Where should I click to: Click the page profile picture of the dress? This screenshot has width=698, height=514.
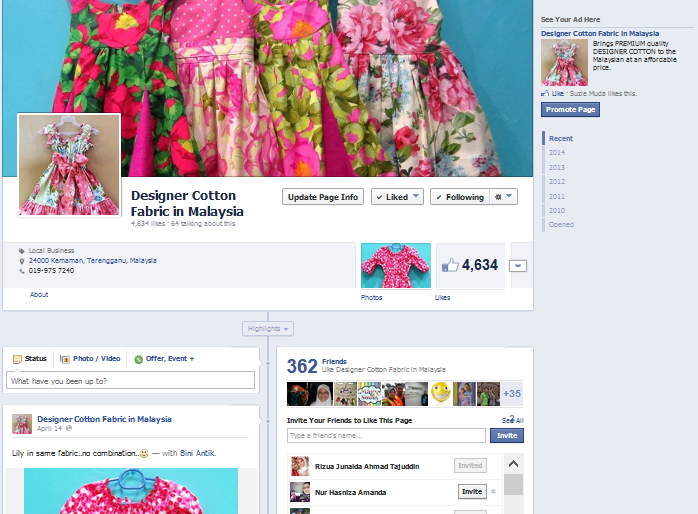(69, 165)
